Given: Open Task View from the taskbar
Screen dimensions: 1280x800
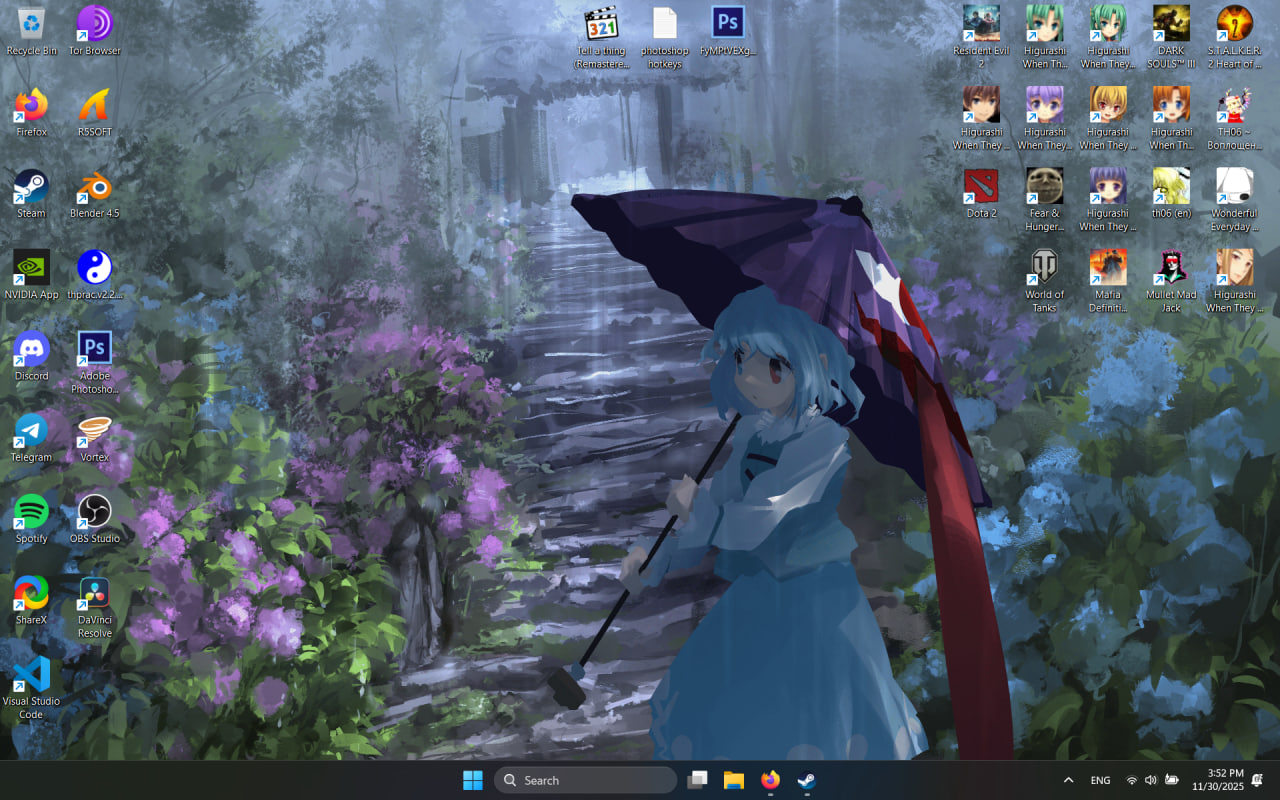Looking at the screenshot, I should pyautogui.click(x=697, y=780).
